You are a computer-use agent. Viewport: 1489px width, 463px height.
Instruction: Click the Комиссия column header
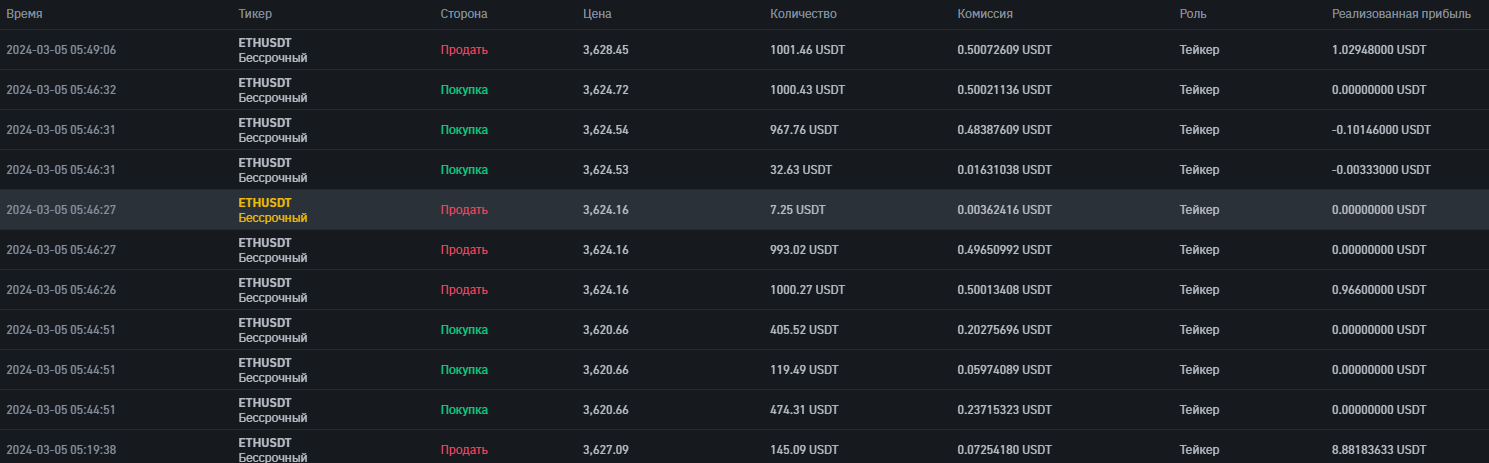[x=985, y=14]
